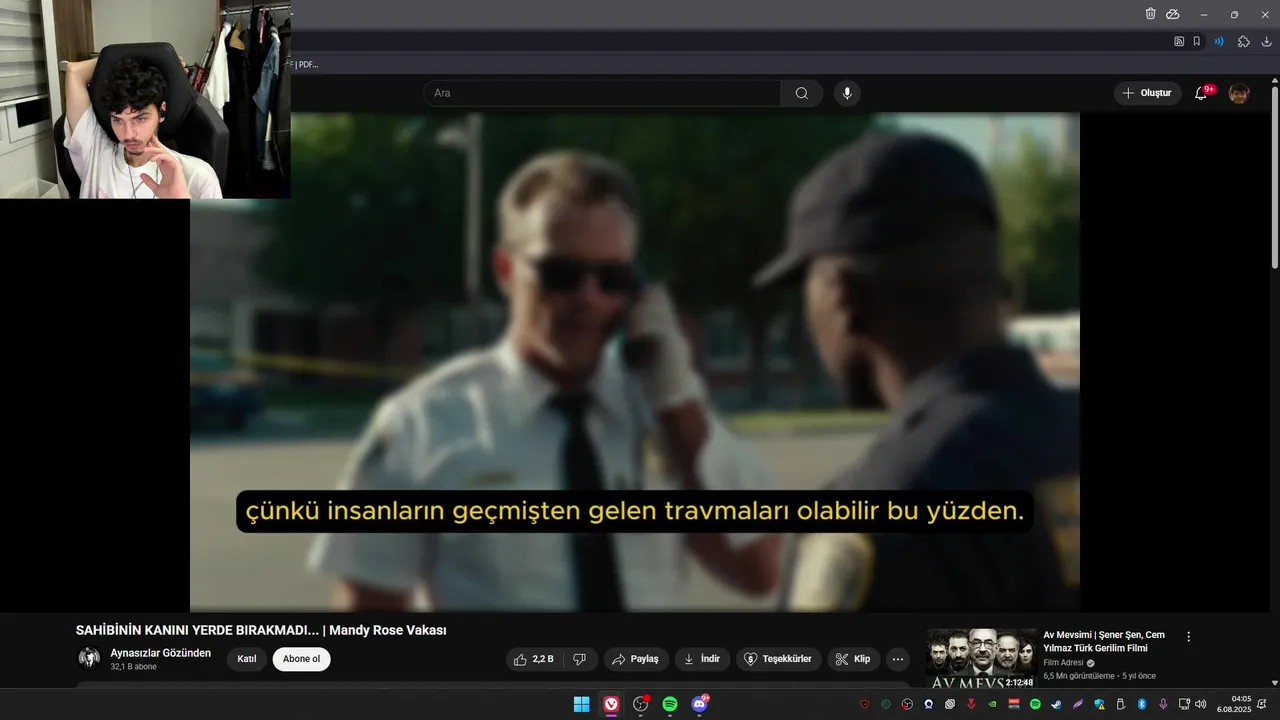Image resolution: width=1280 pixels, height=720 pixels.
Task: Subscribe with the Abone ol button
Action: (301, 659)
